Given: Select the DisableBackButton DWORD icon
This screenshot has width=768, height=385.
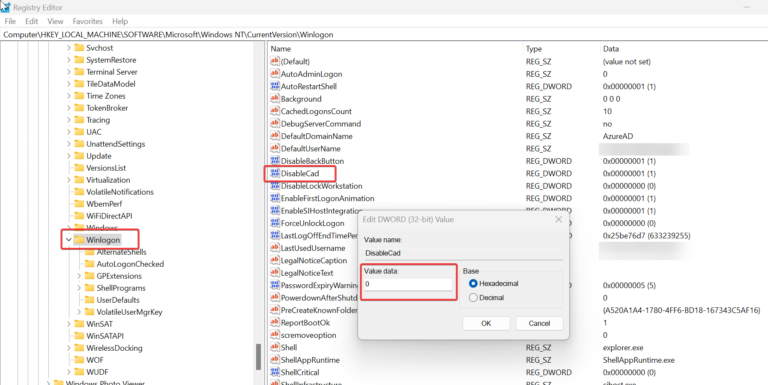Looking at the screenshot, I should click(x=275, y=161).
